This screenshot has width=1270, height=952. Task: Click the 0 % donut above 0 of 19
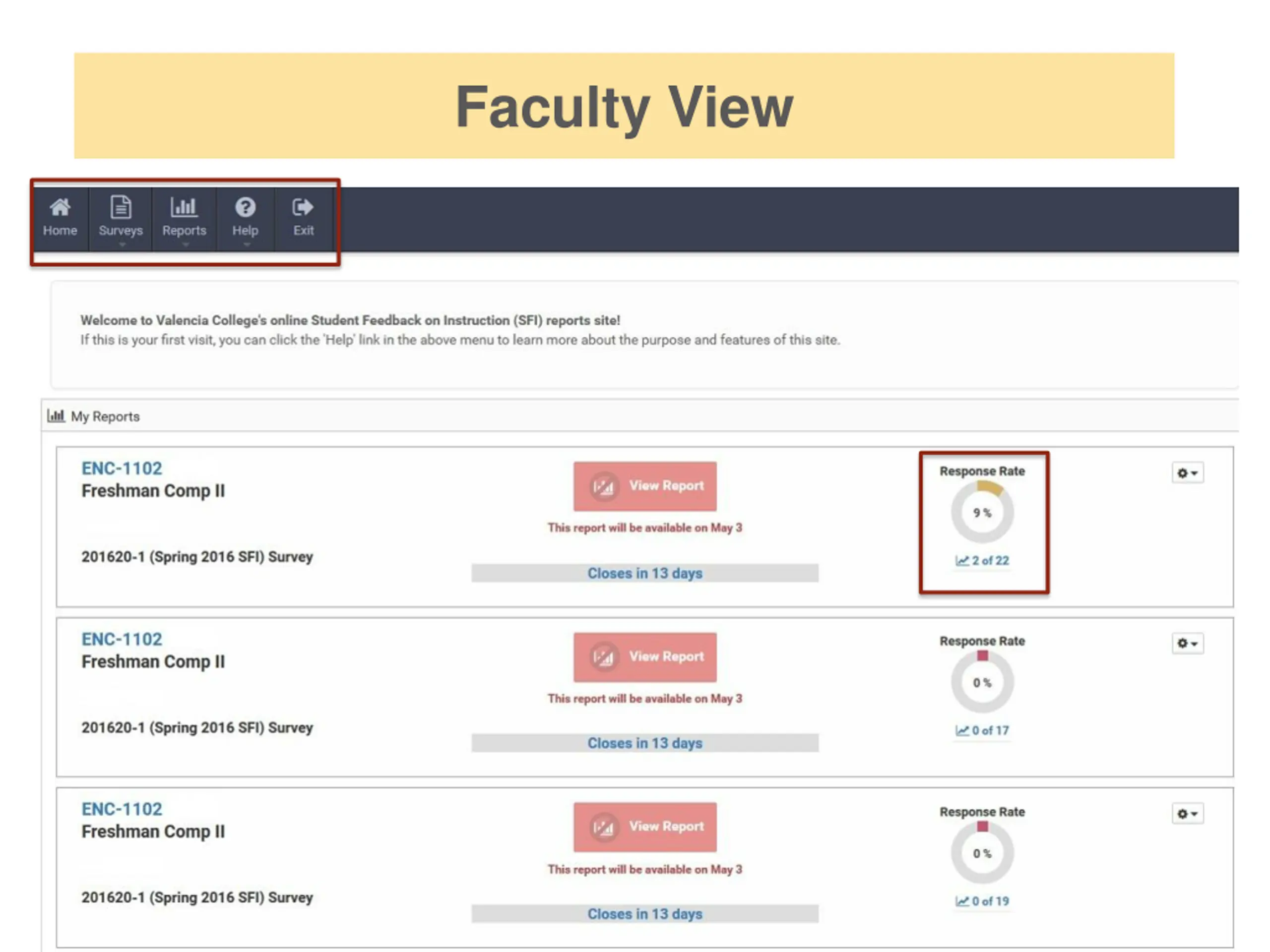[982, 853]
